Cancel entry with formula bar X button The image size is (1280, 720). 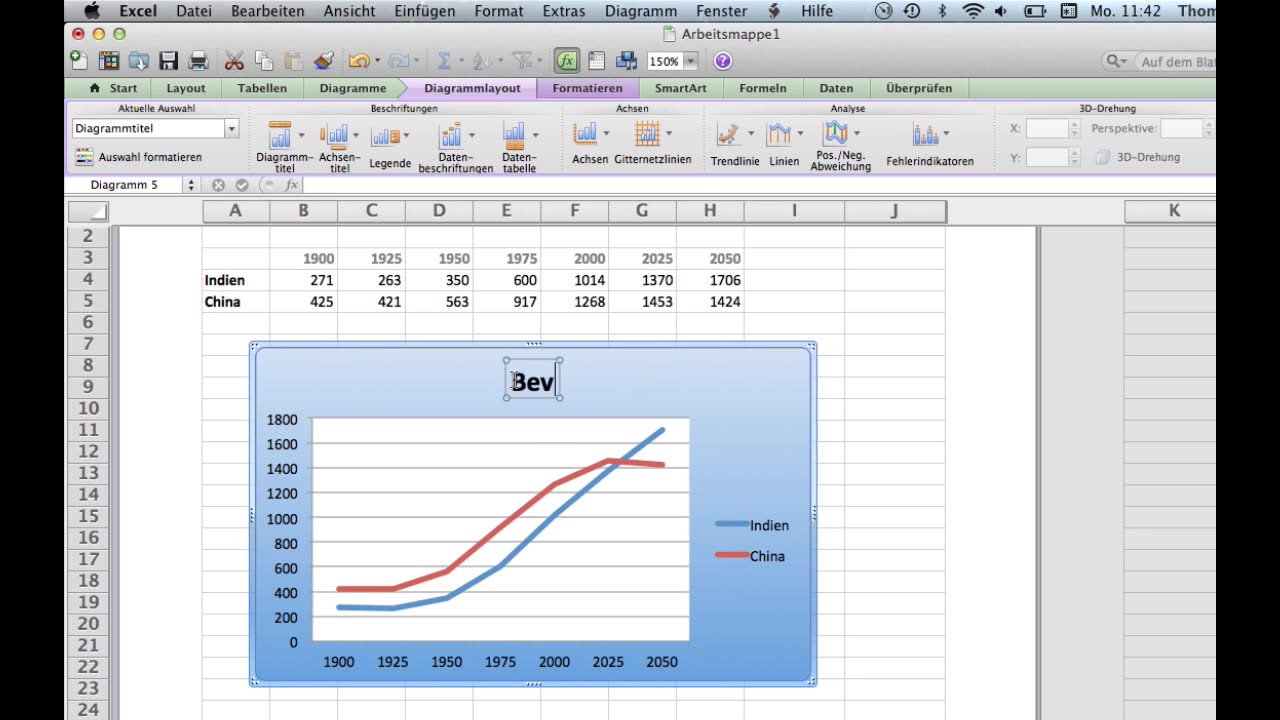(218, 185)
